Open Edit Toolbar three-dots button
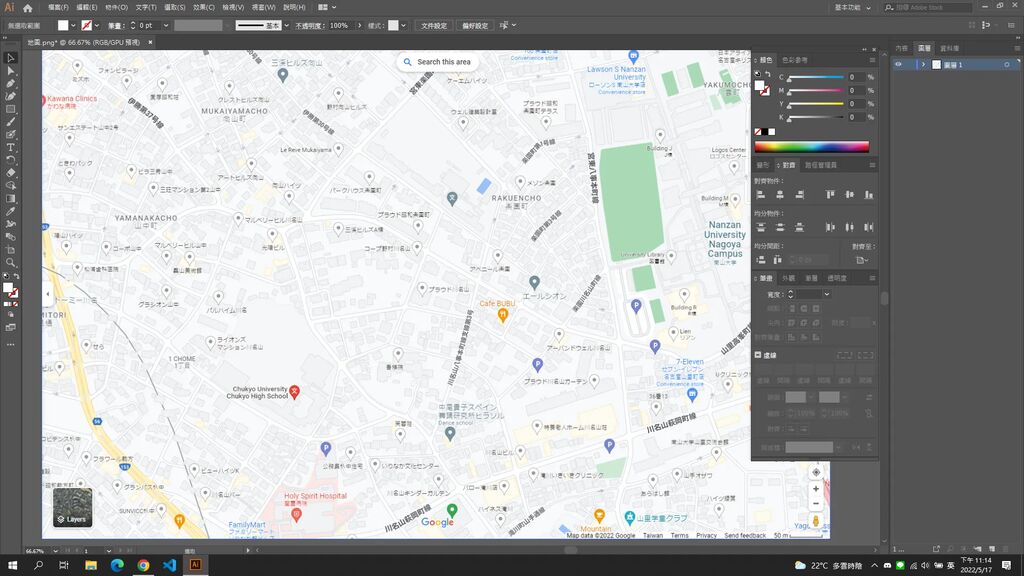 (x=10, y=344)
